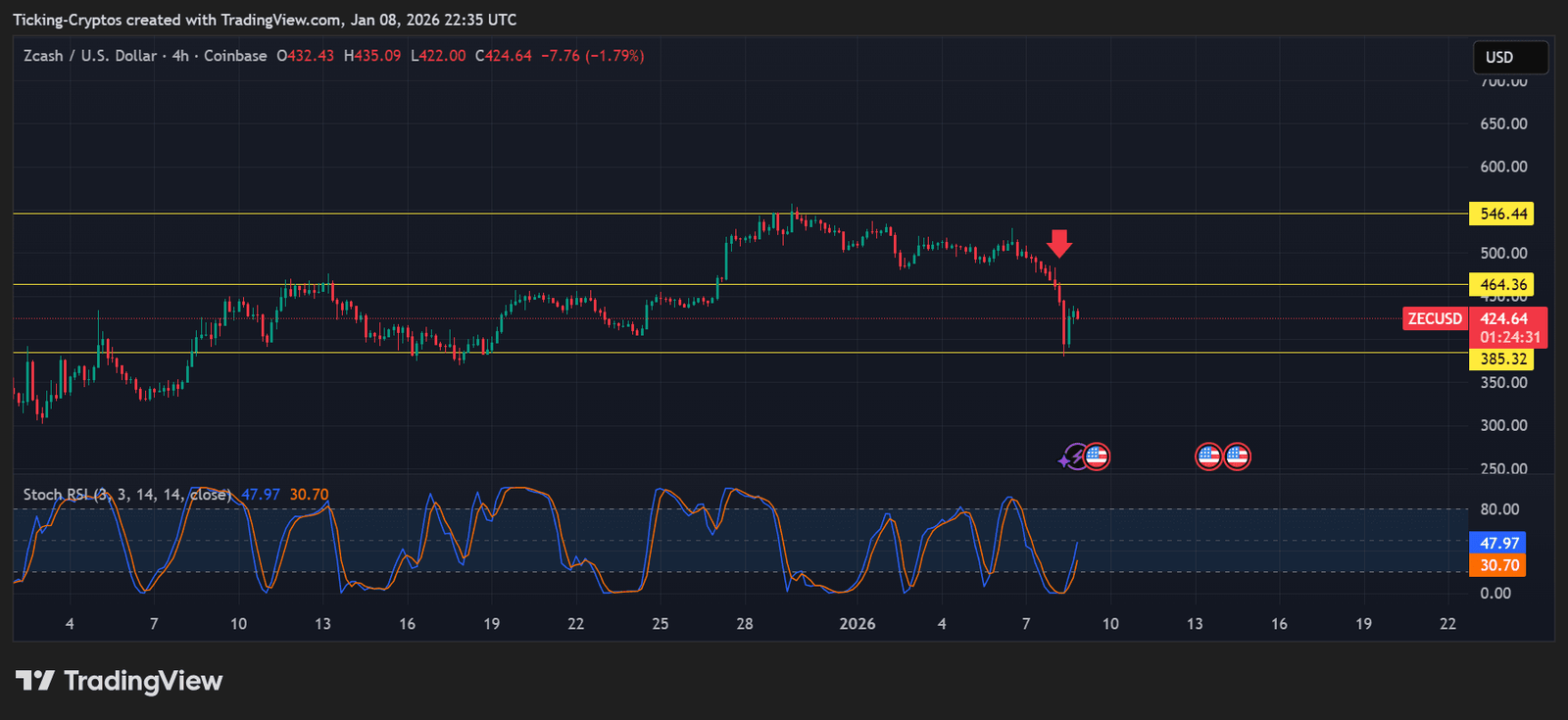The width and height of the screenshot is (1568, 720).
Task: Click the purple sparkle star beside lightning icon
Action: click(x=1064, y=460)
